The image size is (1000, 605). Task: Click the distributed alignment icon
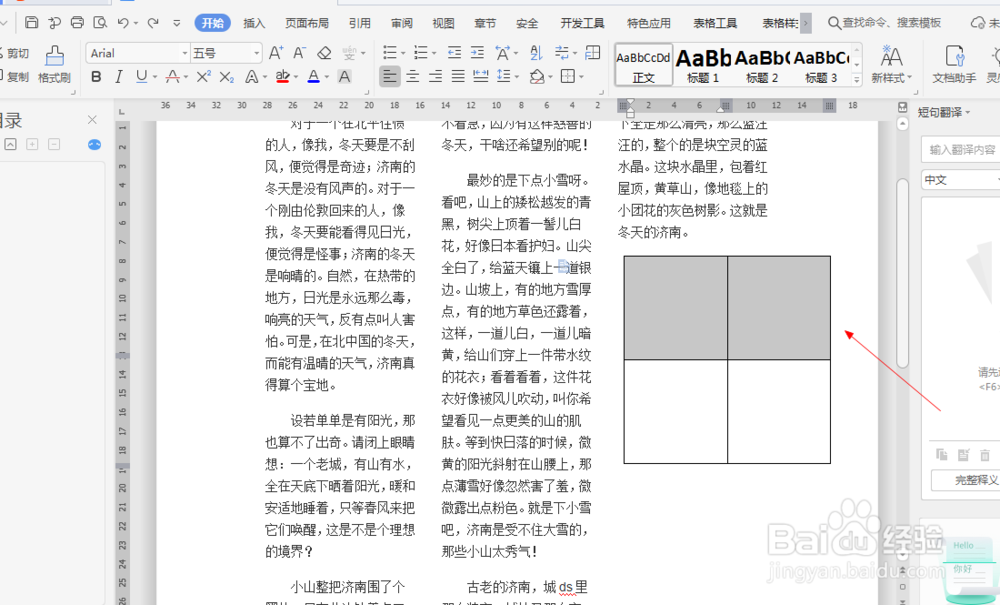[481, 77]
